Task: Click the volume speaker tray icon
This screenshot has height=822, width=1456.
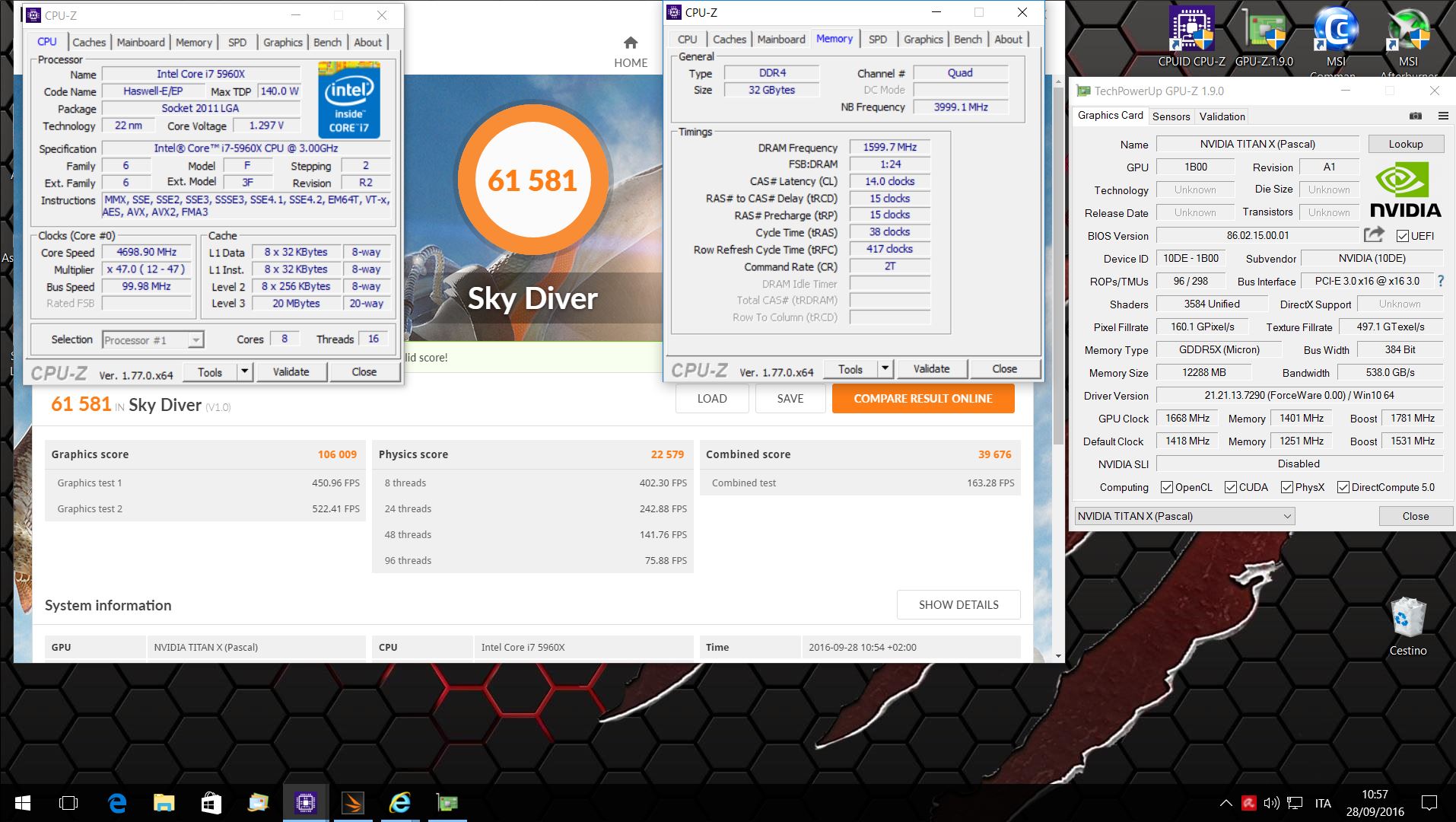Action: click(1271, 803)
